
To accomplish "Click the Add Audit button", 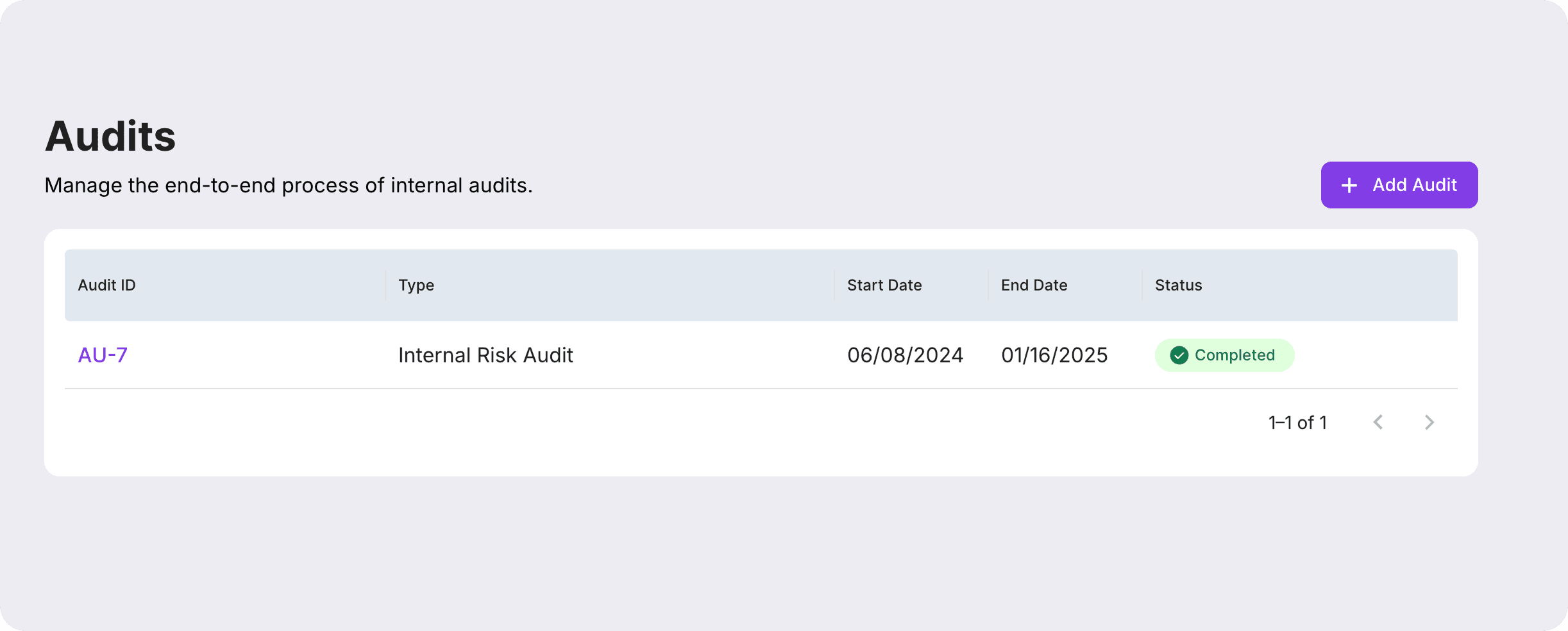I will 1399,185.
